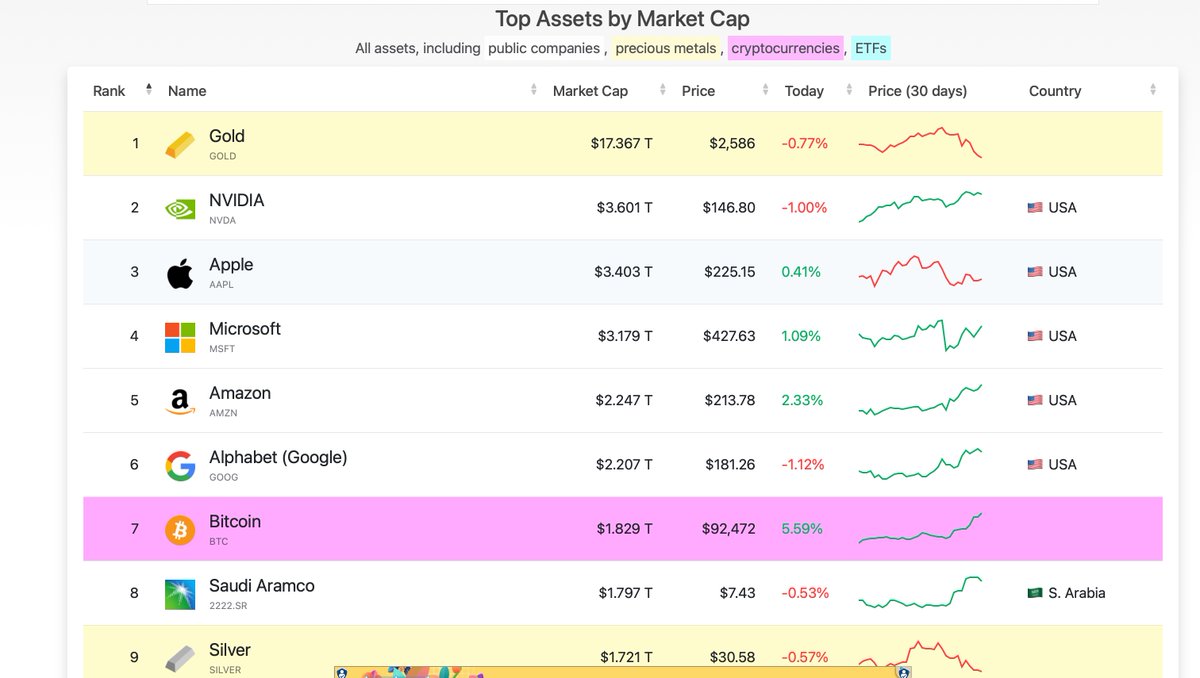The width and height of the screenshot is (1200, 678).
Task: Open the cryptocurrencies filter
Action: pyautogui.click(x=785, y=48)
